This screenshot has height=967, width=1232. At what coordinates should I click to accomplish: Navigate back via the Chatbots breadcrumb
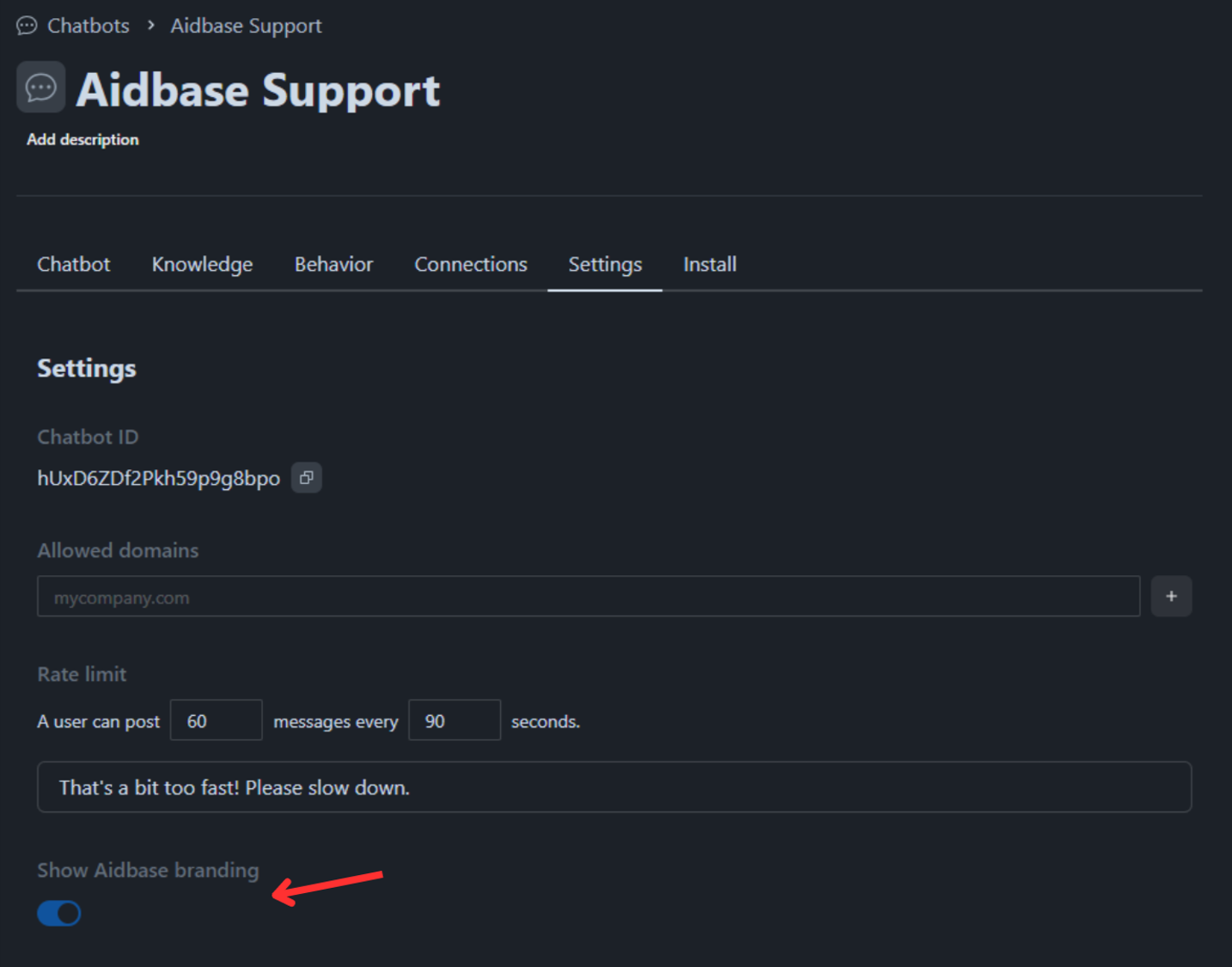[87, 25]
